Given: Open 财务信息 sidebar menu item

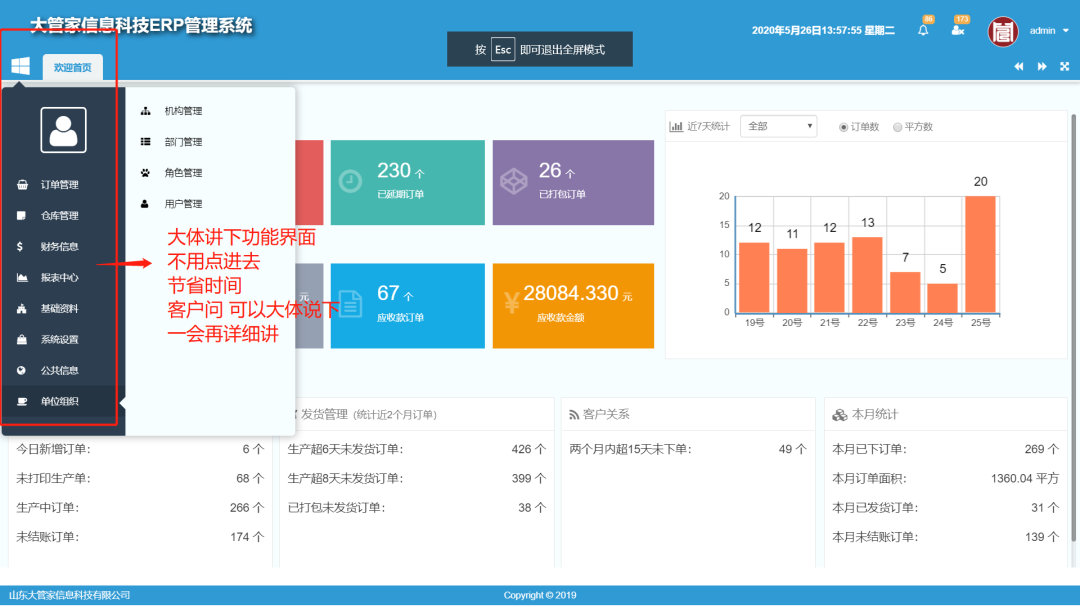Looking at the screenshot, I should (x=59, y=247).
